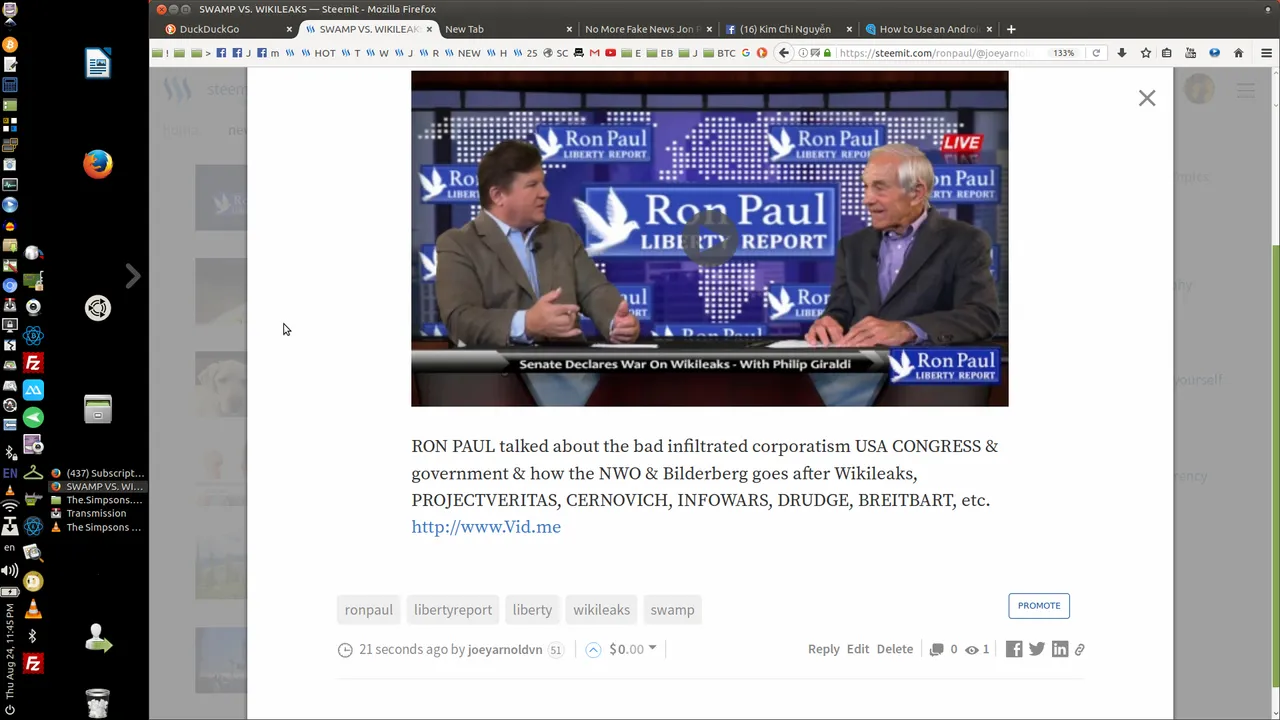This screenshot has height=720, width=1280.
Task: Open the Firefox hamburger menu
Action: (x=1266, y=53)
